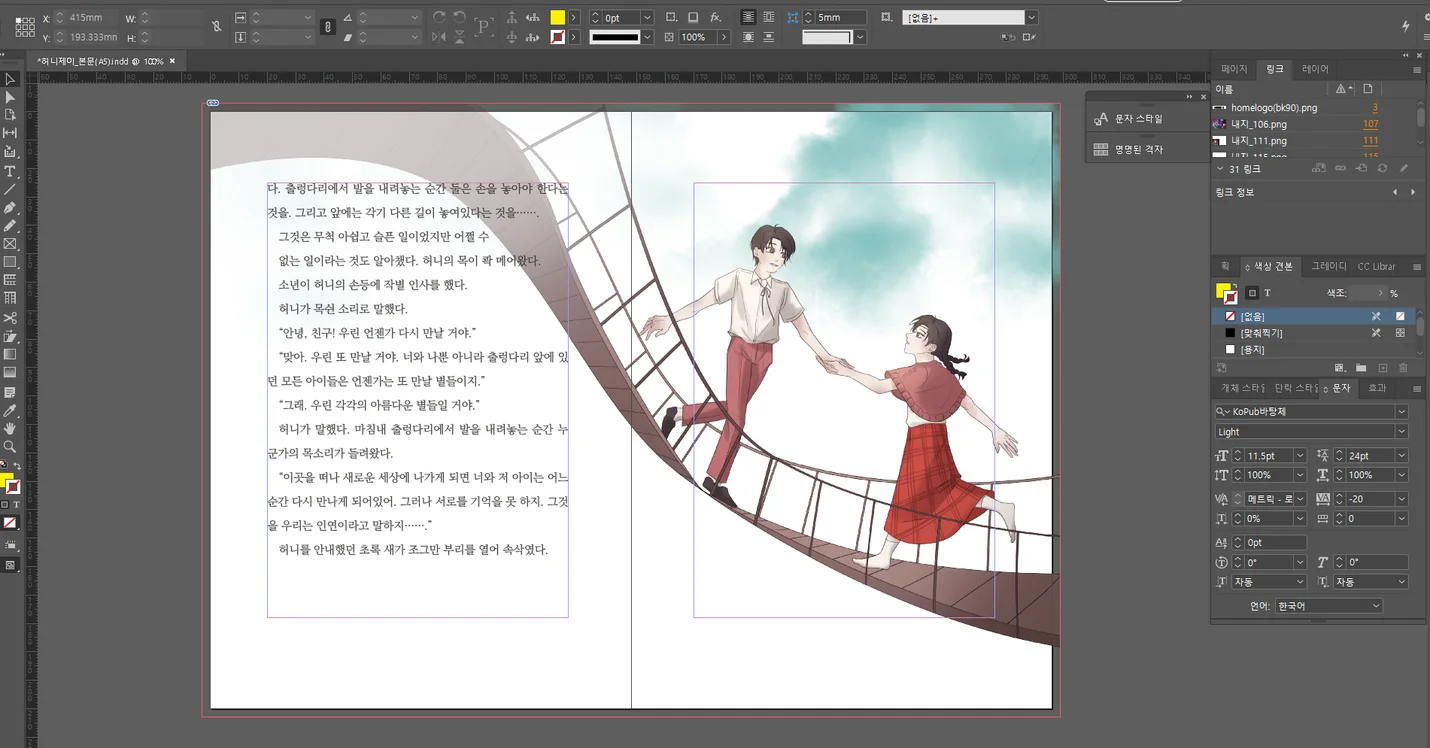Image resolution: width=1430 pixels, height=748 pixels.
Task: Click the flip horizontal icon
Action: tap(440, 37)
